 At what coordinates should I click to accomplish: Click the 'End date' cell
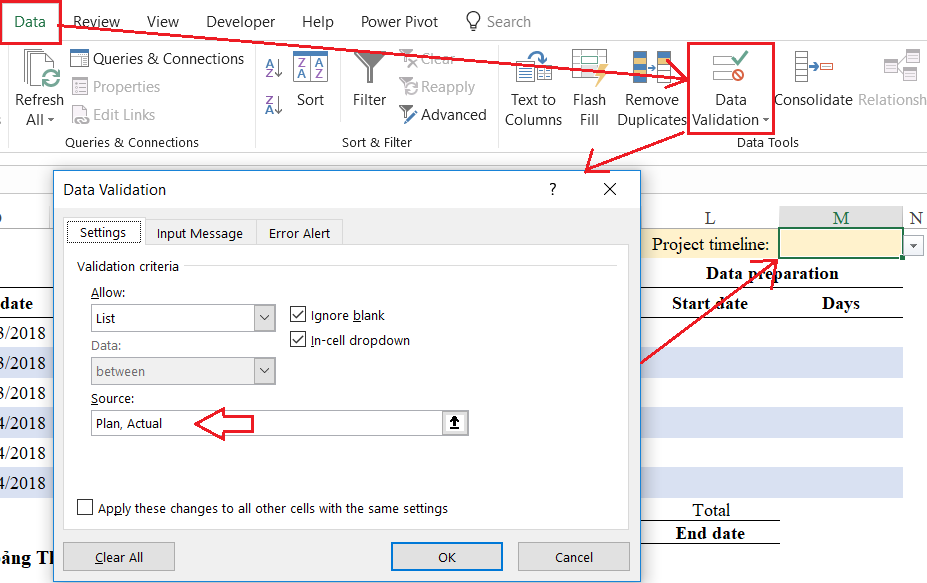tap(710, 533)
